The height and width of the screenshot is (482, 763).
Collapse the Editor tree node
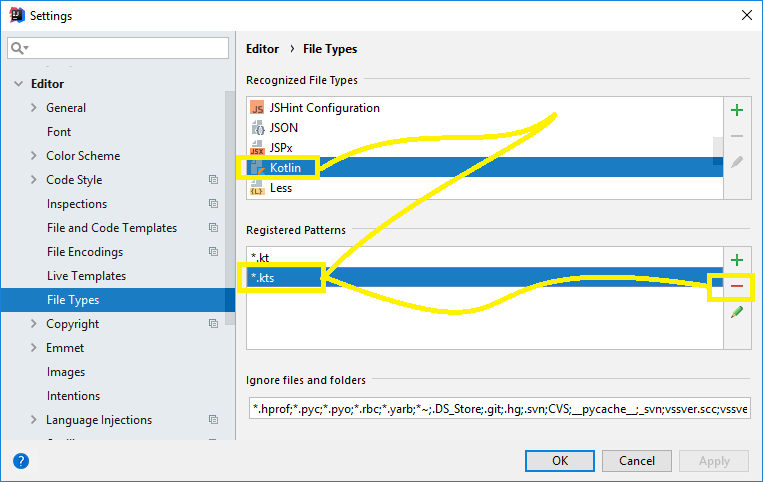(x=18, y=84)
